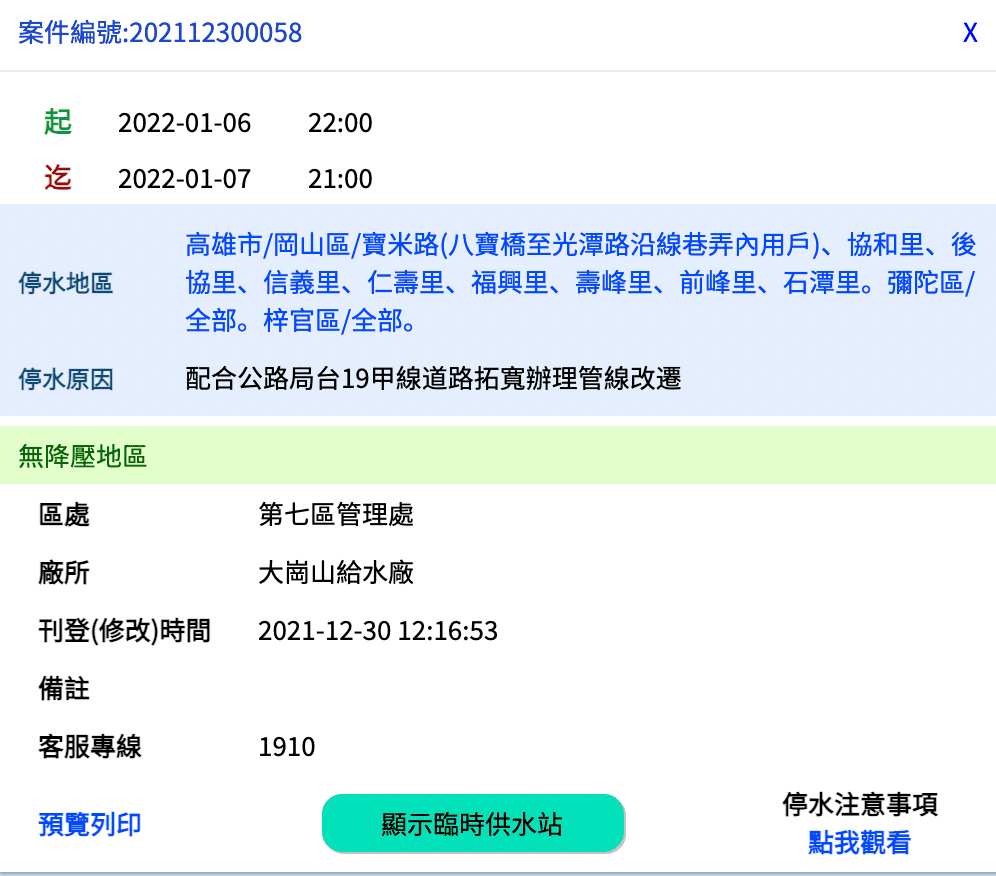Click the 無降壓地區 green banner text

[x=83, y=456]
